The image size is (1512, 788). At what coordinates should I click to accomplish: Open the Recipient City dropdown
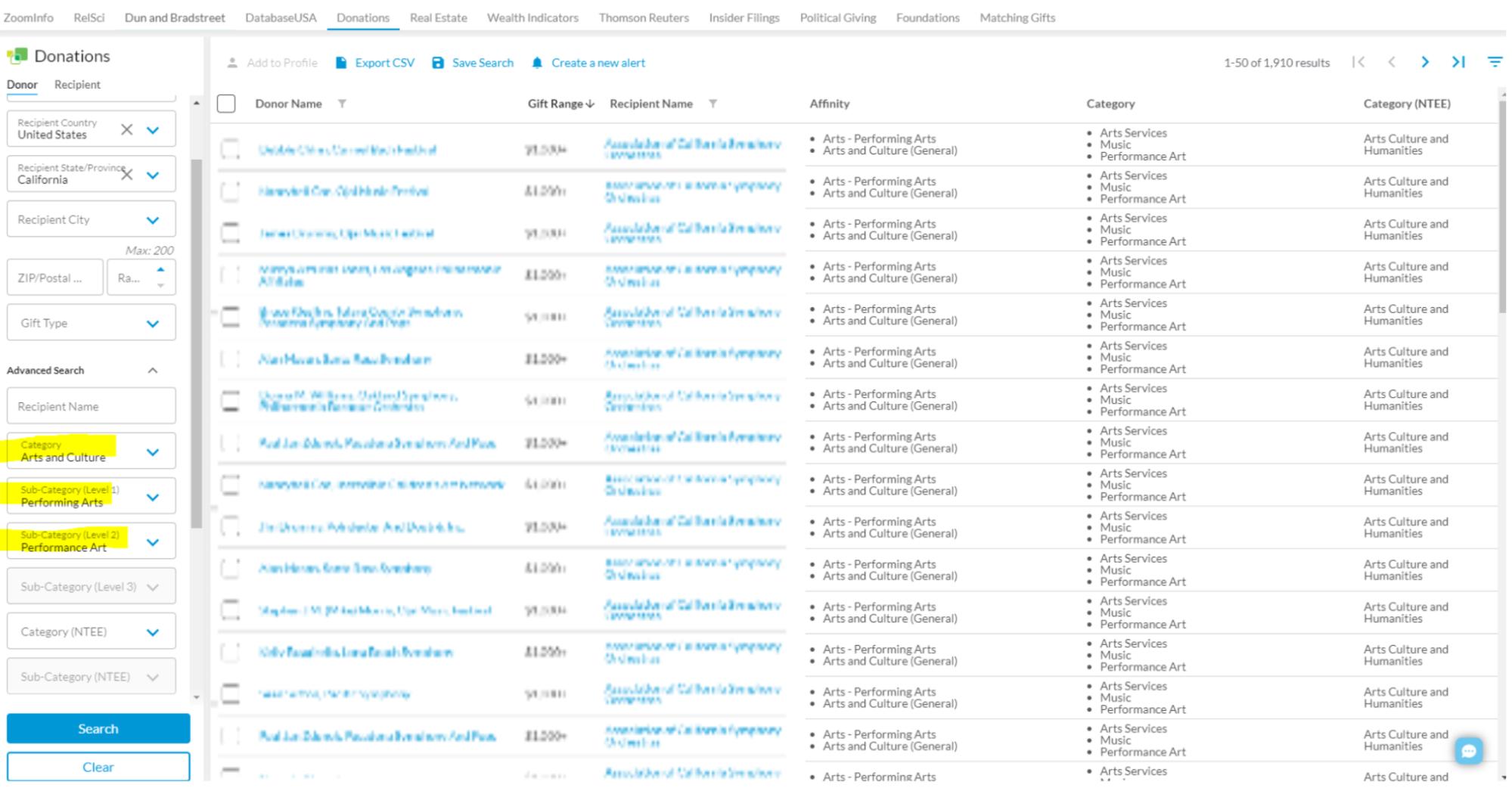click(x=153, y=220)
